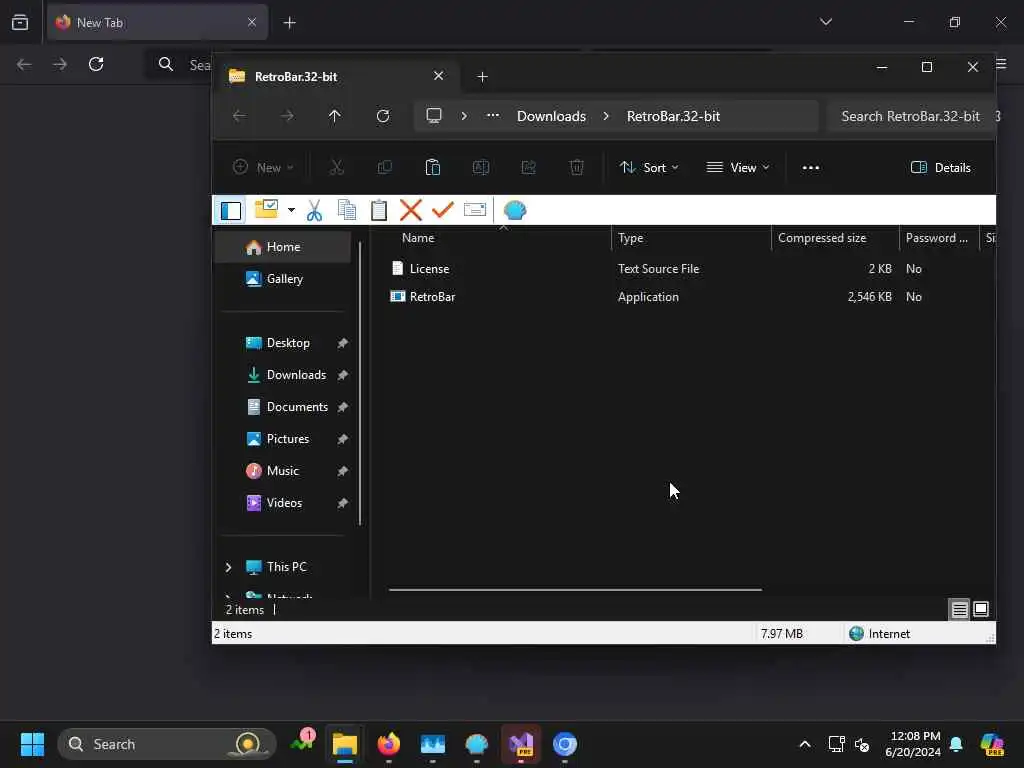Toggle the navigation pane button in Classic Explorer toolbar

pos(231,210)
